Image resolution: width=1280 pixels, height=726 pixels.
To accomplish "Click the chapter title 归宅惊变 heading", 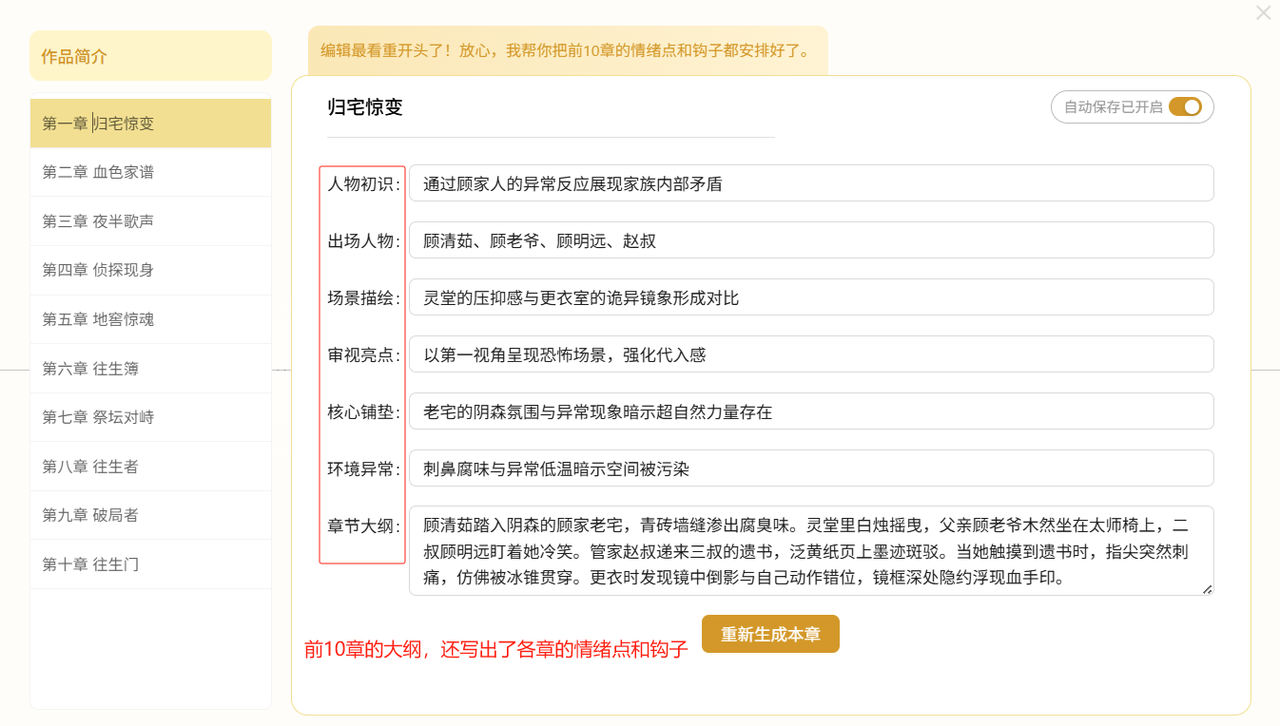I will pos(365,107).
